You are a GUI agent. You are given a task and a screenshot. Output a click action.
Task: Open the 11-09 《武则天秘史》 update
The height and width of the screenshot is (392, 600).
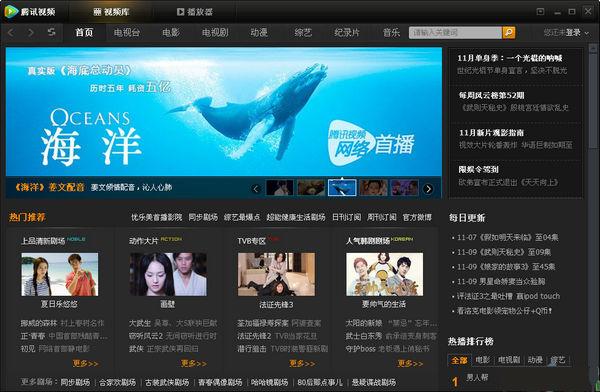pyautogui.click(x=504, y=252)
